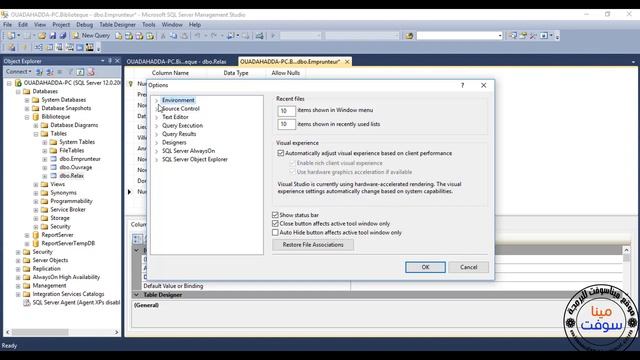Expand the Text Editor options node
Screen dimensions: 640x360
(156, 117)
